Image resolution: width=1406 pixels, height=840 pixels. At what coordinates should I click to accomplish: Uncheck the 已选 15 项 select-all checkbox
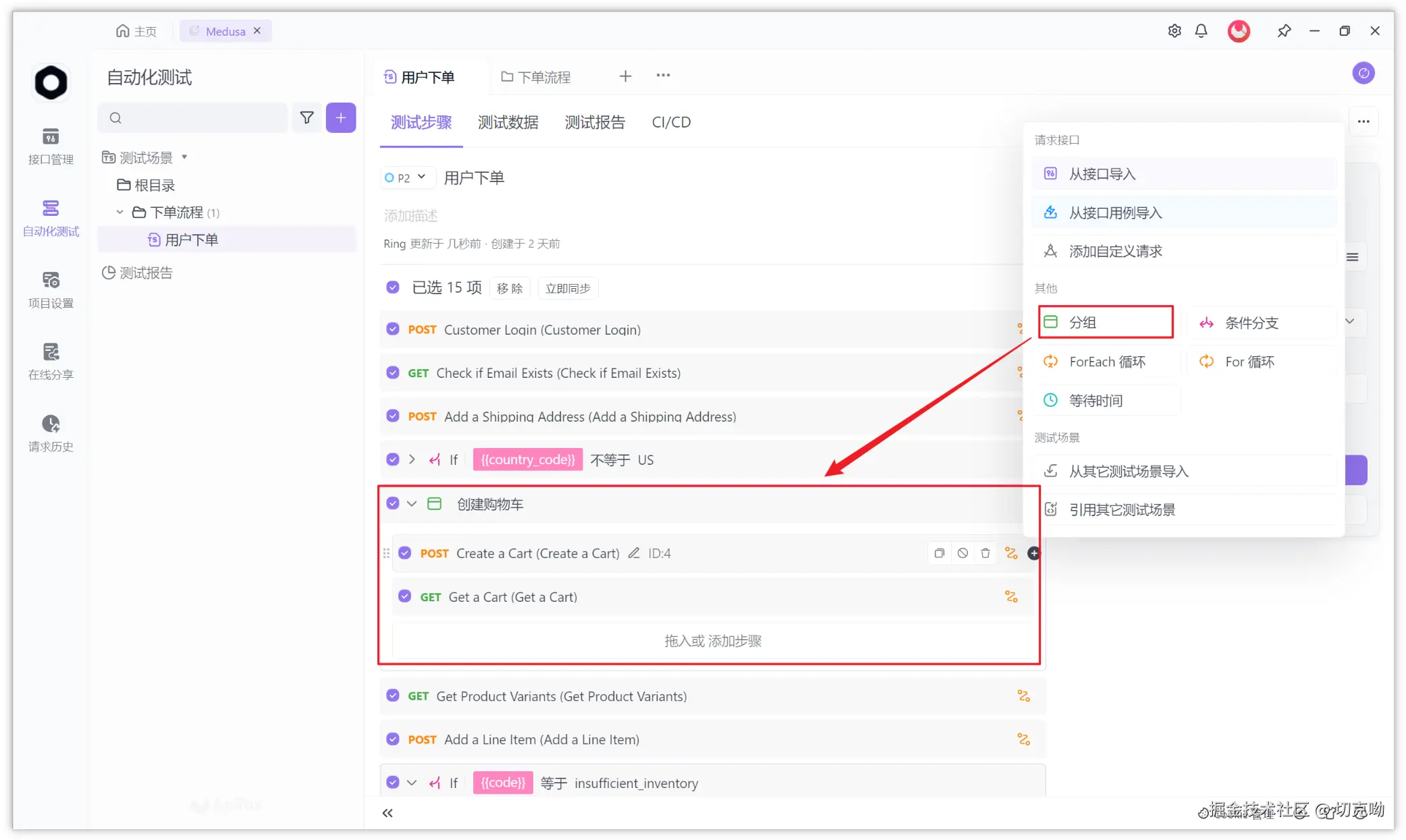pos(393,287)
